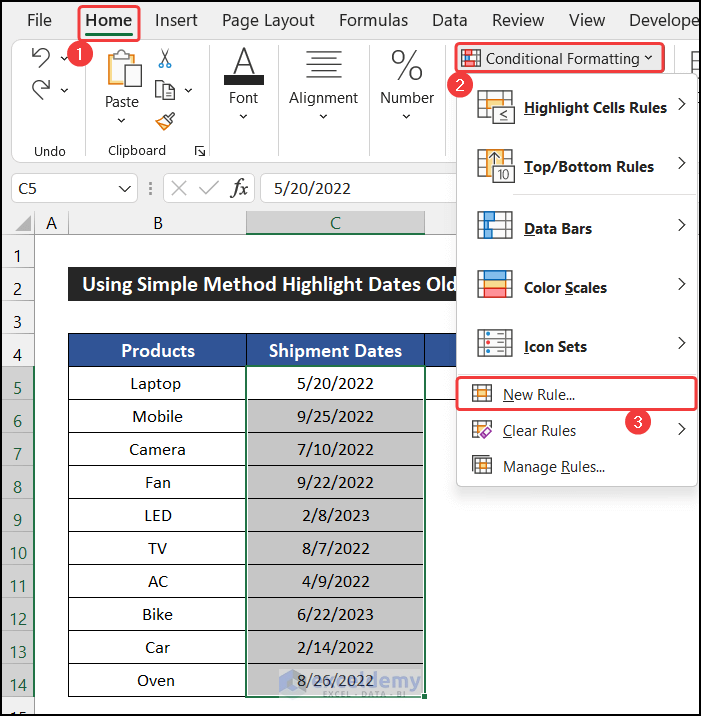
Task: Click the Redo arrow icon
Action: [40, 90]
